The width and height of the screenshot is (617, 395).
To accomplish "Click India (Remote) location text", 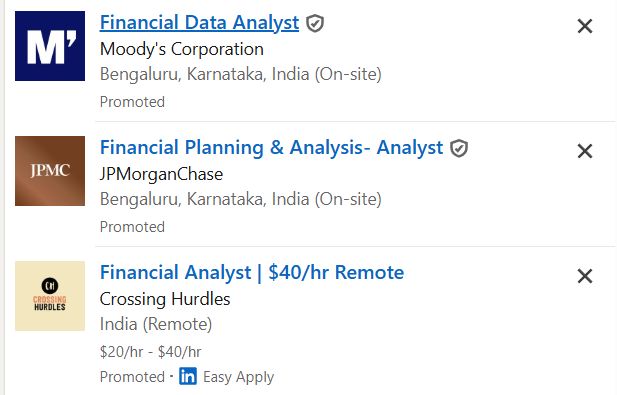I will (156, 325).
